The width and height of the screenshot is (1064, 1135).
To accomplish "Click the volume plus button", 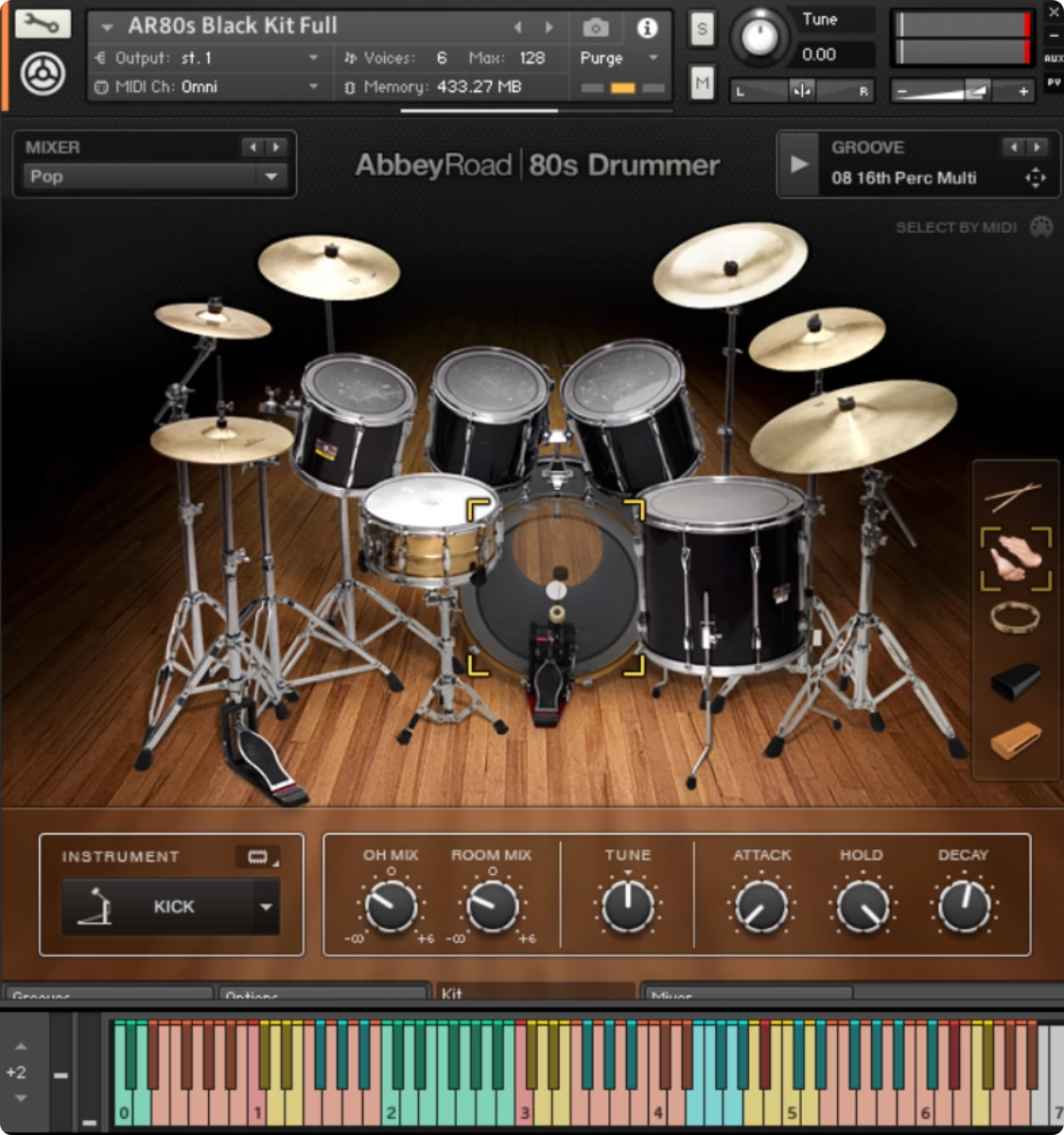I will (1023, 92).
